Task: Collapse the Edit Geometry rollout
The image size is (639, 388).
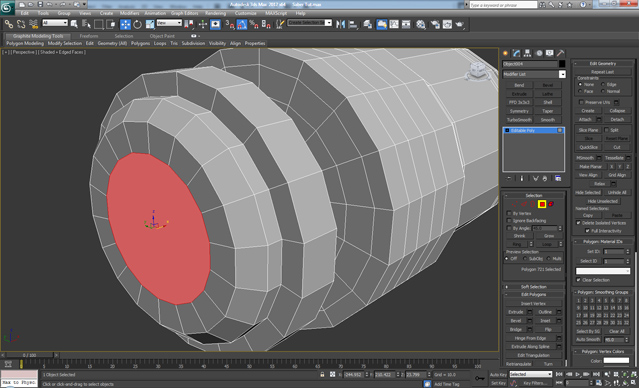Action: coord(603,63)
